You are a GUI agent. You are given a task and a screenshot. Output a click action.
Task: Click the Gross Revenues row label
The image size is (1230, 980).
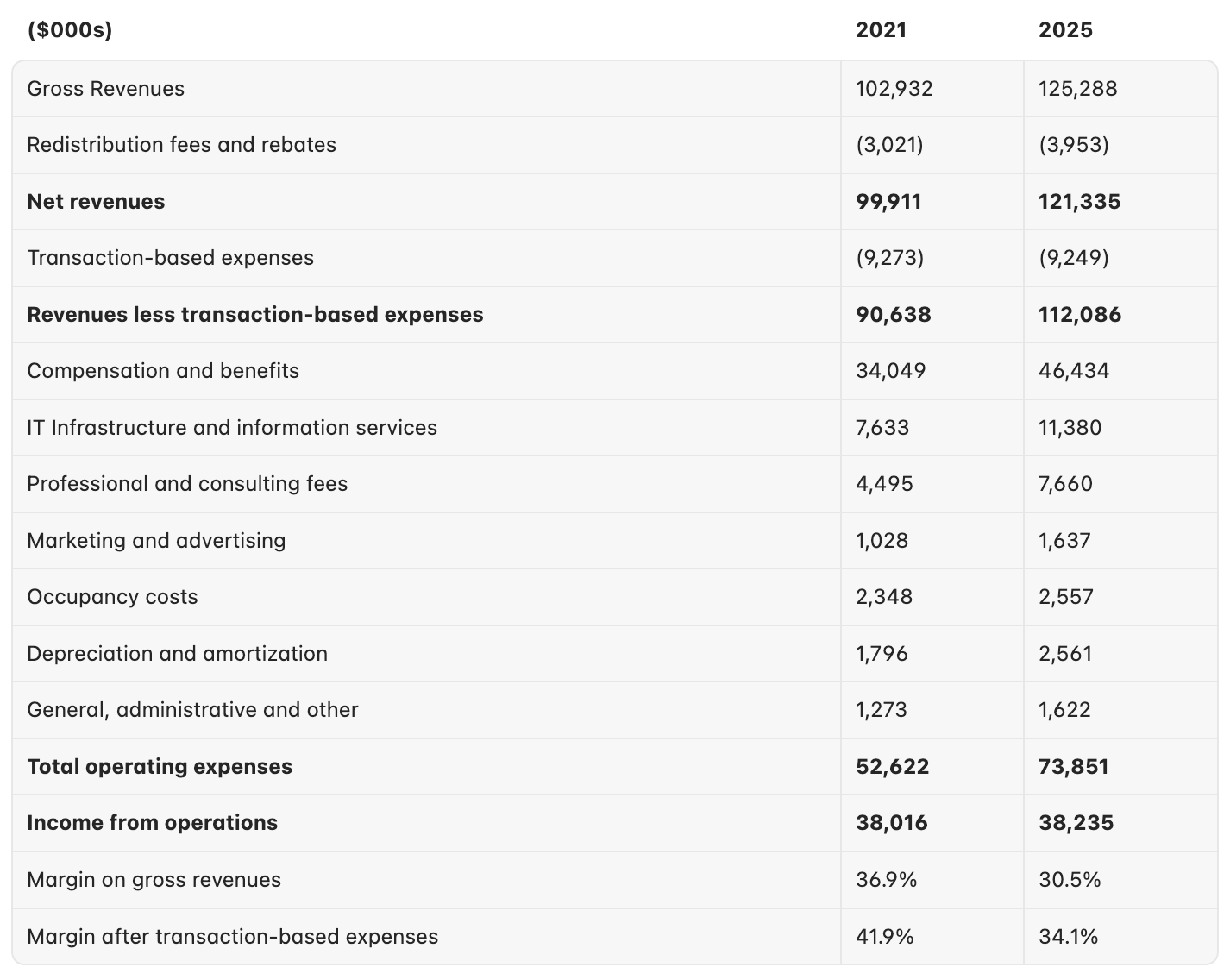point(105,89)
